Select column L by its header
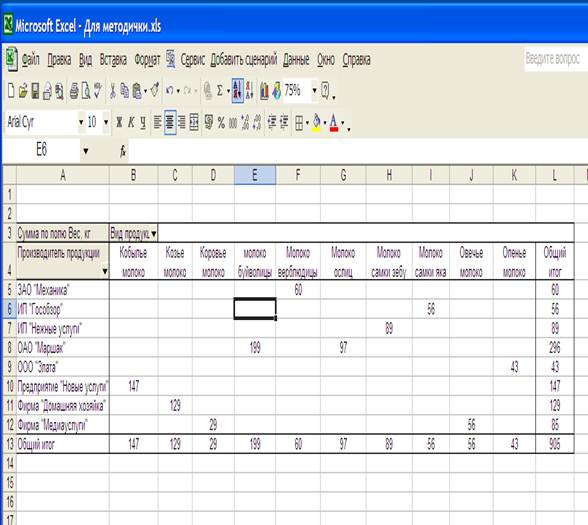This screenshot has width=588, height=525. (554, 175)
